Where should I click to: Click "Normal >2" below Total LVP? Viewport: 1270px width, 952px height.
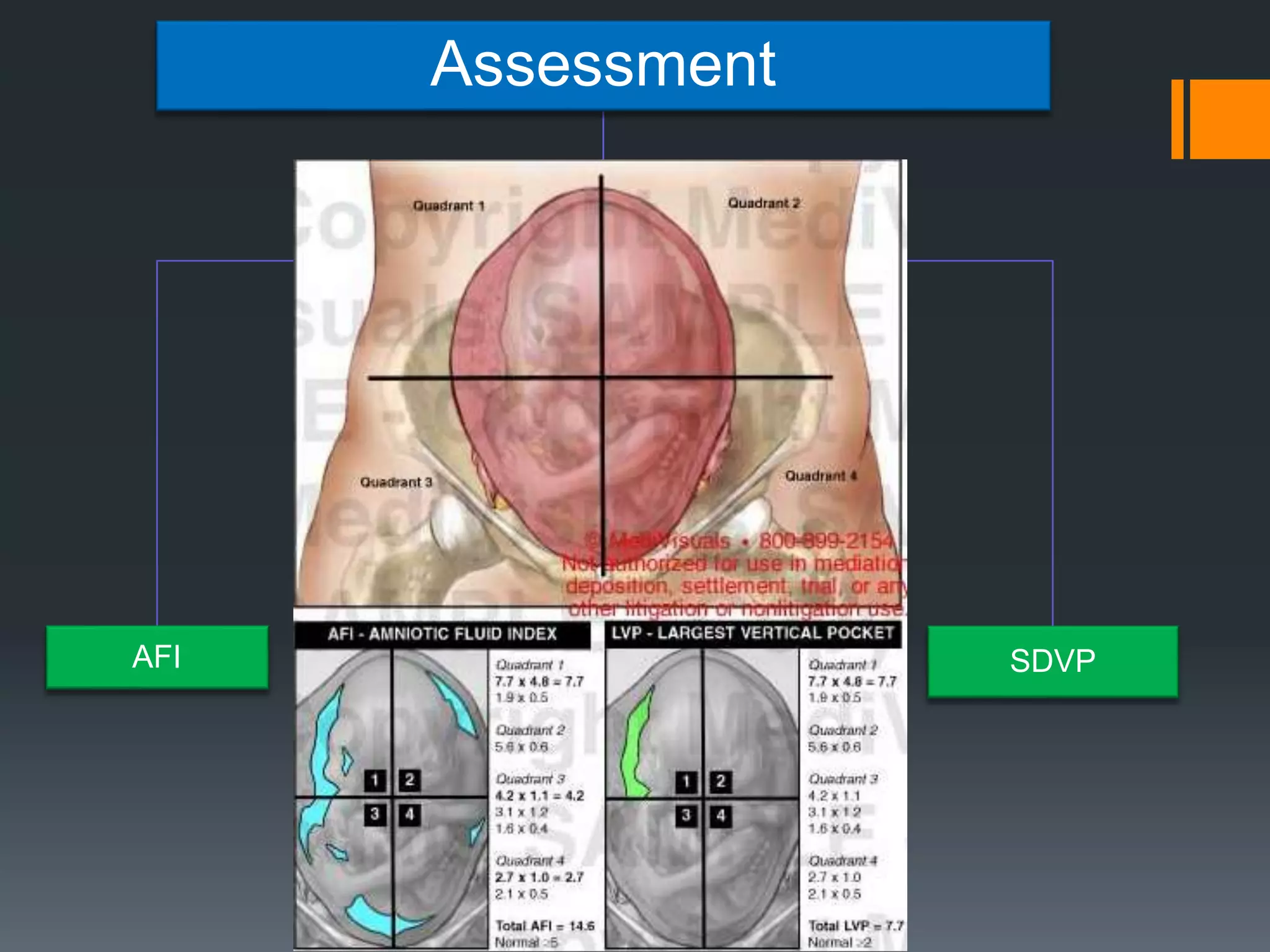(839, 942)
